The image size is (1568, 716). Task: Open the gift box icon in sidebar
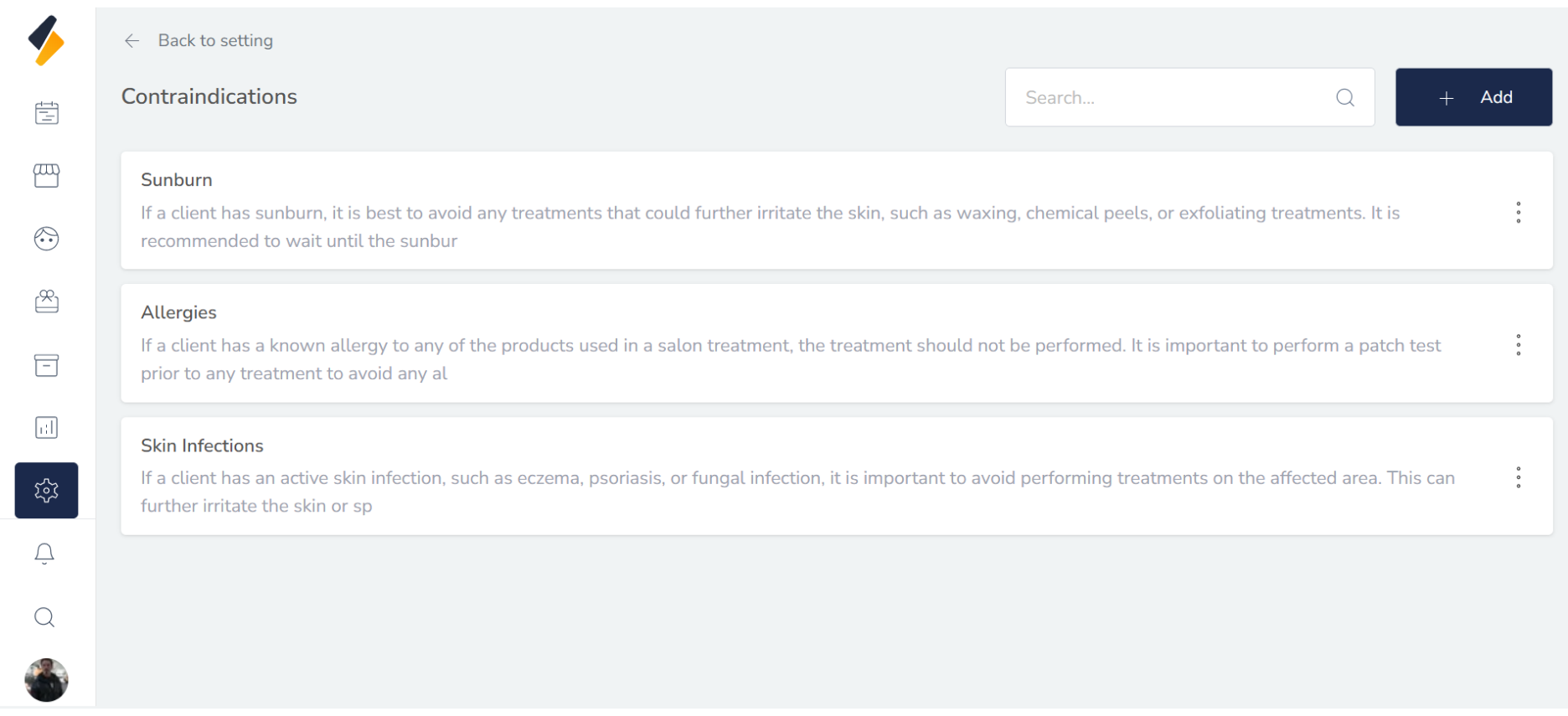[x=47, y=301]
